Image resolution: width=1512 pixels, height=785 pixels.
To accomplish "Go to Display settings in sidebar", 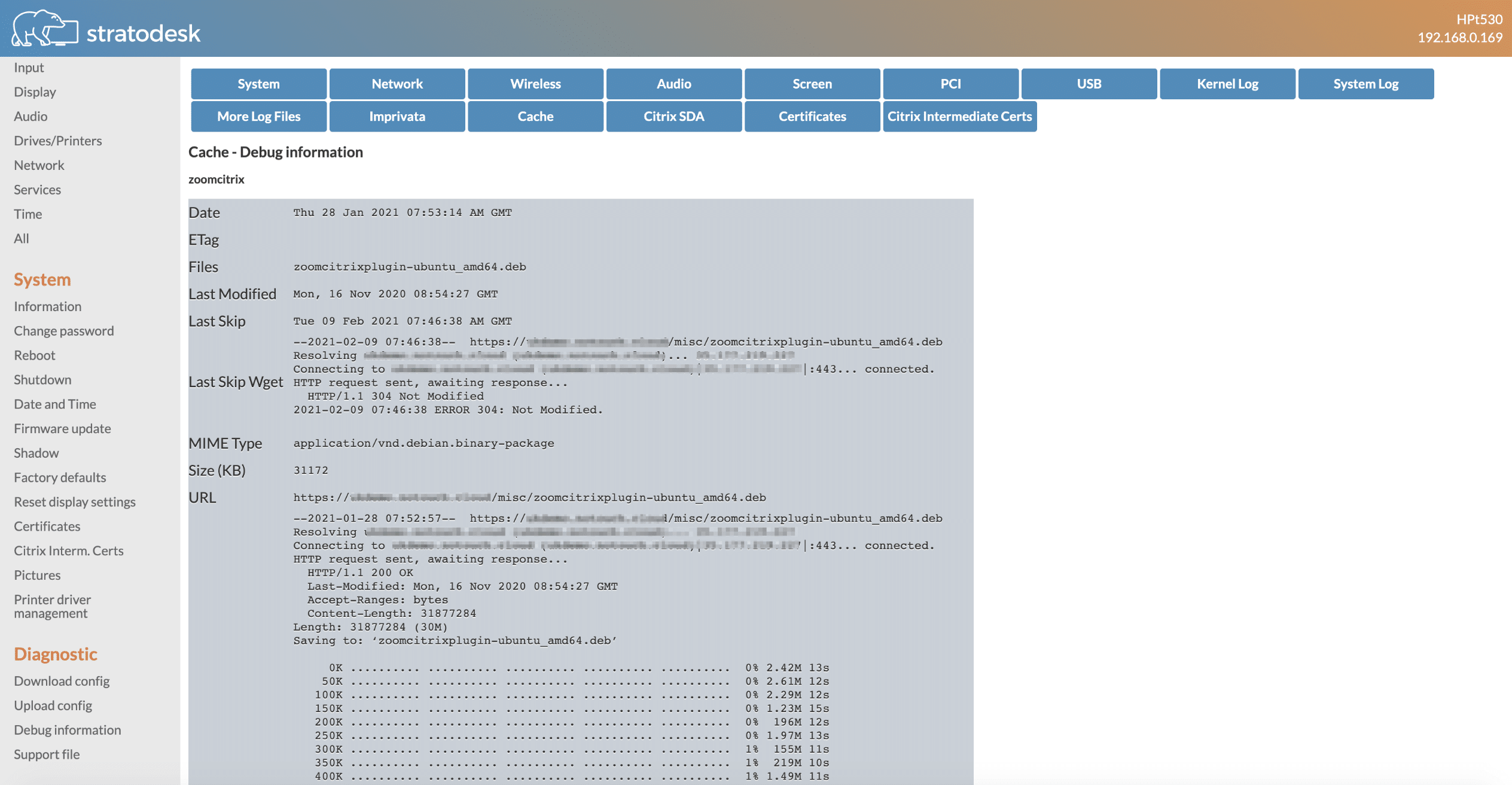I will (x=35, y=92).
